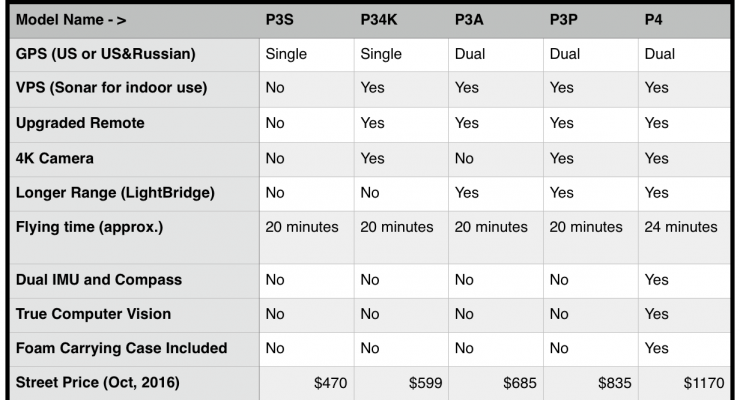Select the Upgraded Remote row label

pyautogui.click(x=80, y=123)
